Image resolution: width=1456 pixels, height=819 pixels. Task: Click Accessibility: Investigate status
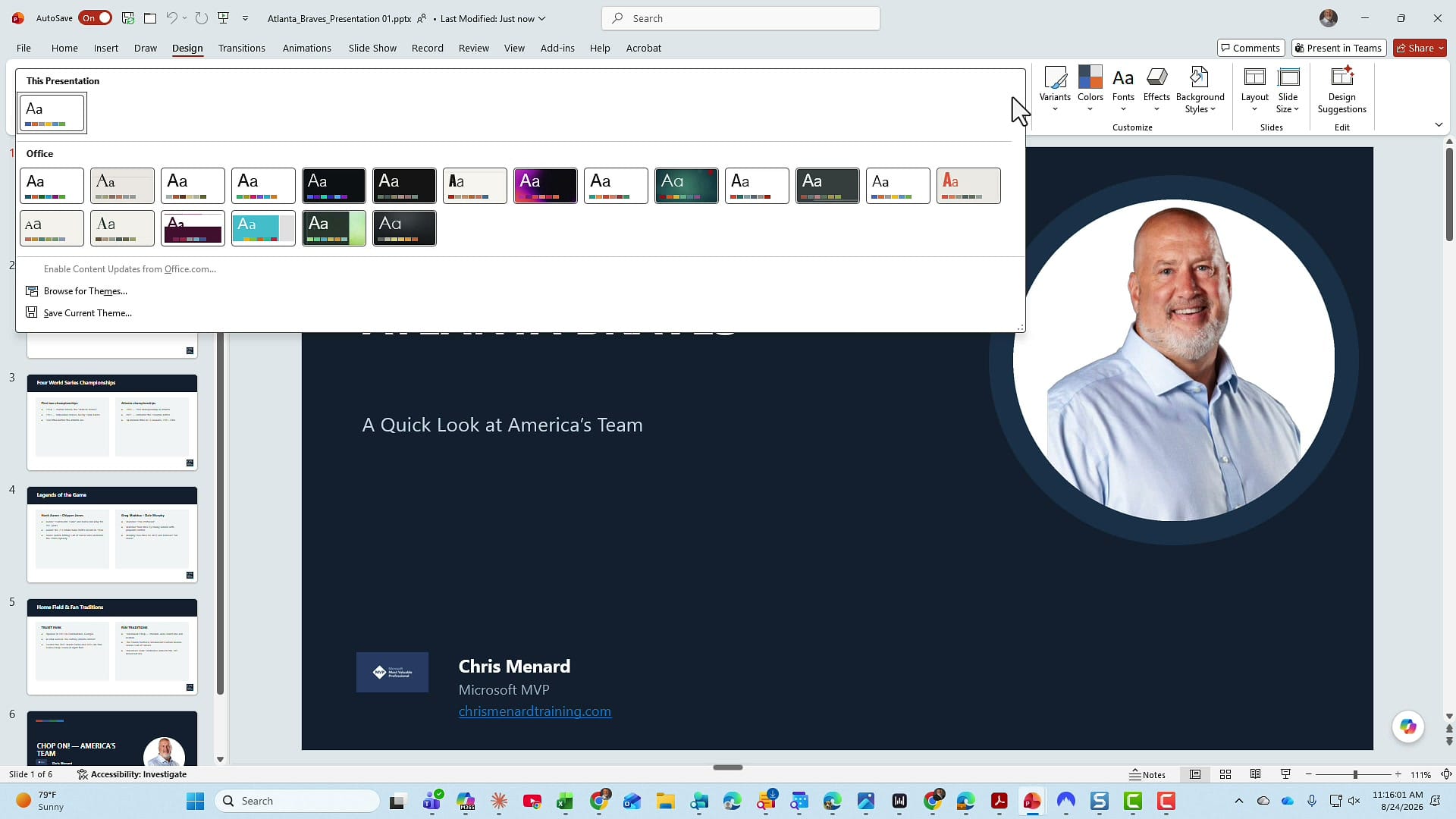click(132, 774)
